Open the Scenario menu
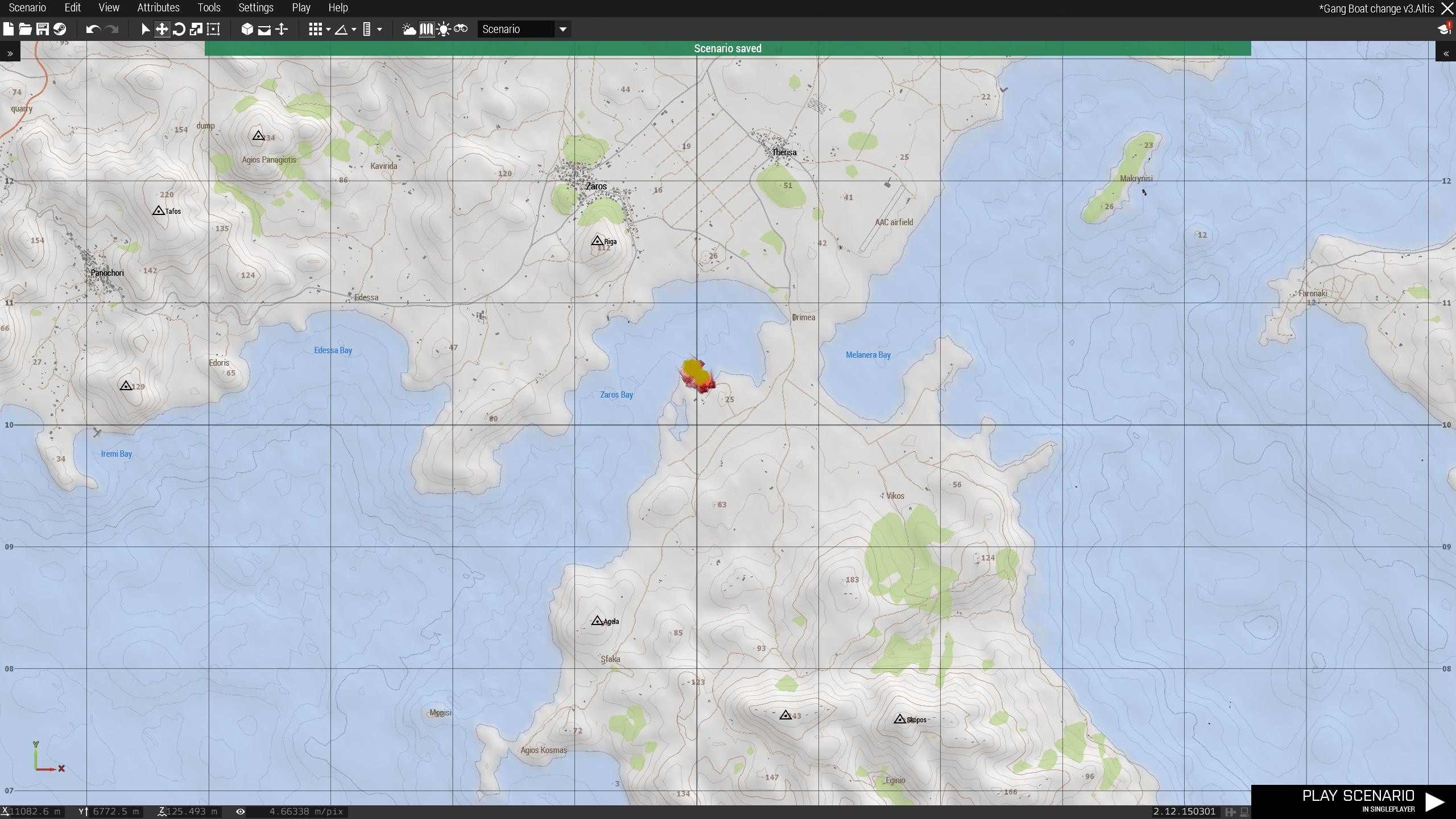 click(x=27, y=8)
